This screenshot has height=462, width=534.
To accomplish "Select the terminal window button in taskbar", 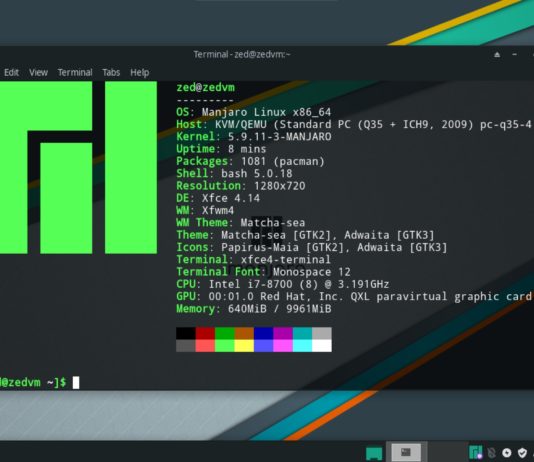I will pos(406,452).
